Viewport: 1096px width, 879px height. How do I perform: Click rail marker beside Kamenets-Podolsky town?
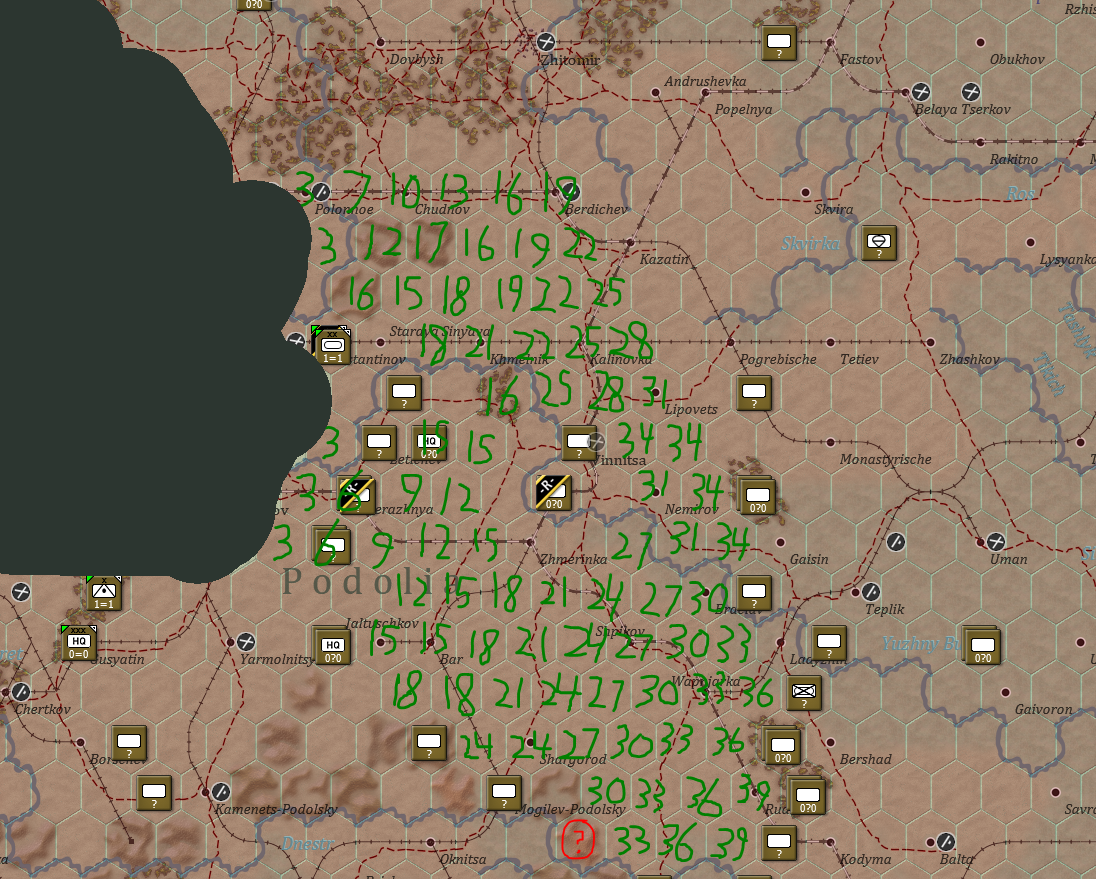[x=221, y=792]
